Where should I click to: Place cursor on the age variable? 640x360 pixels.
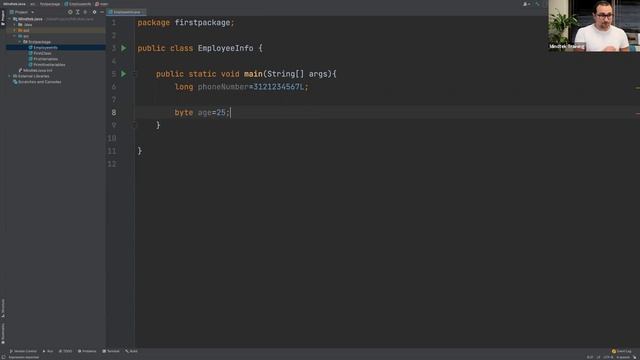(204, 113)
